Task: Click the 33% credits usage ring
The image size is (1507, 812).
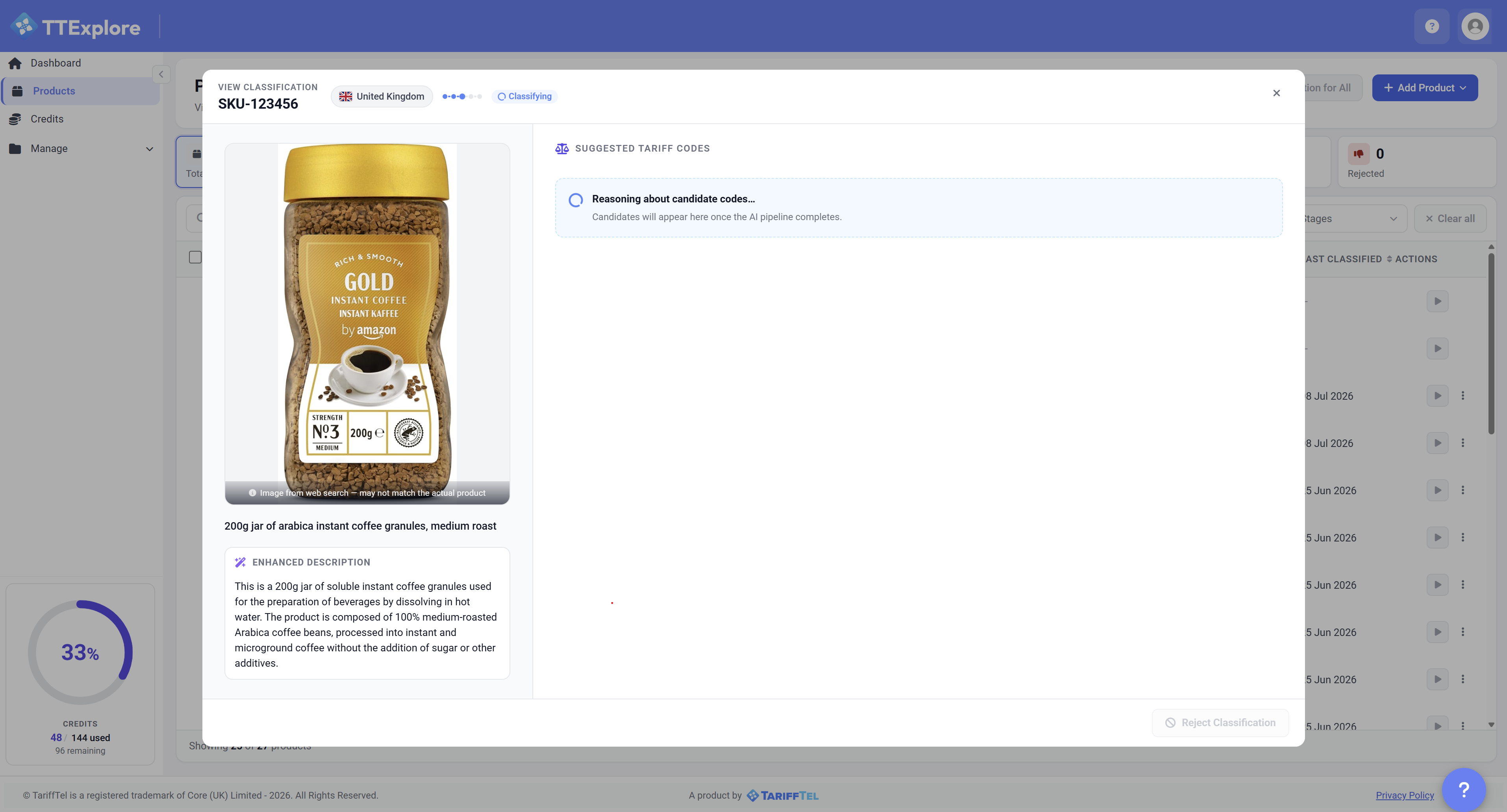Action: coord(80,652)
